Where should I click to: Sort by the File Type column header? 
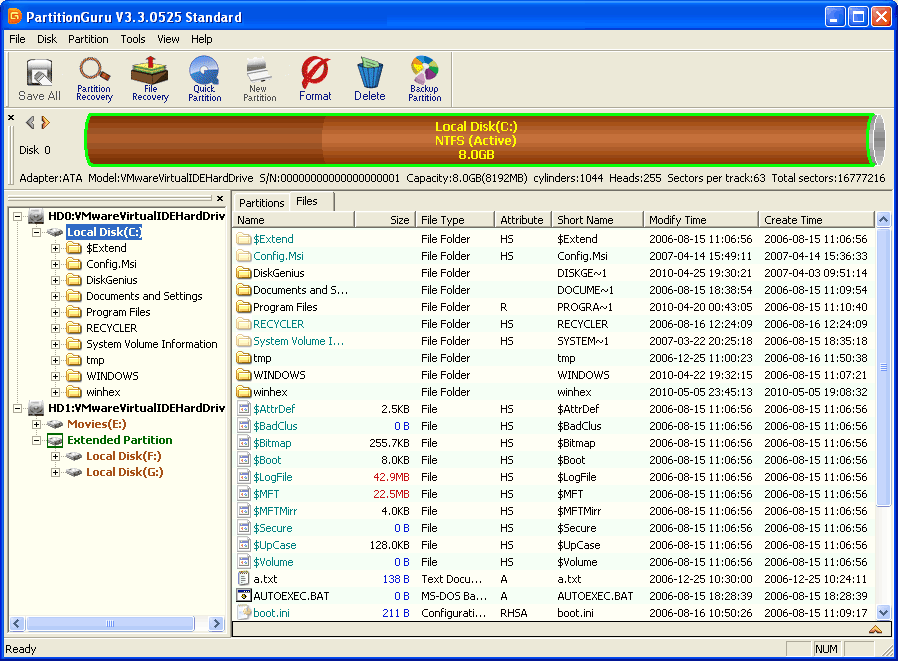[455, 220]
